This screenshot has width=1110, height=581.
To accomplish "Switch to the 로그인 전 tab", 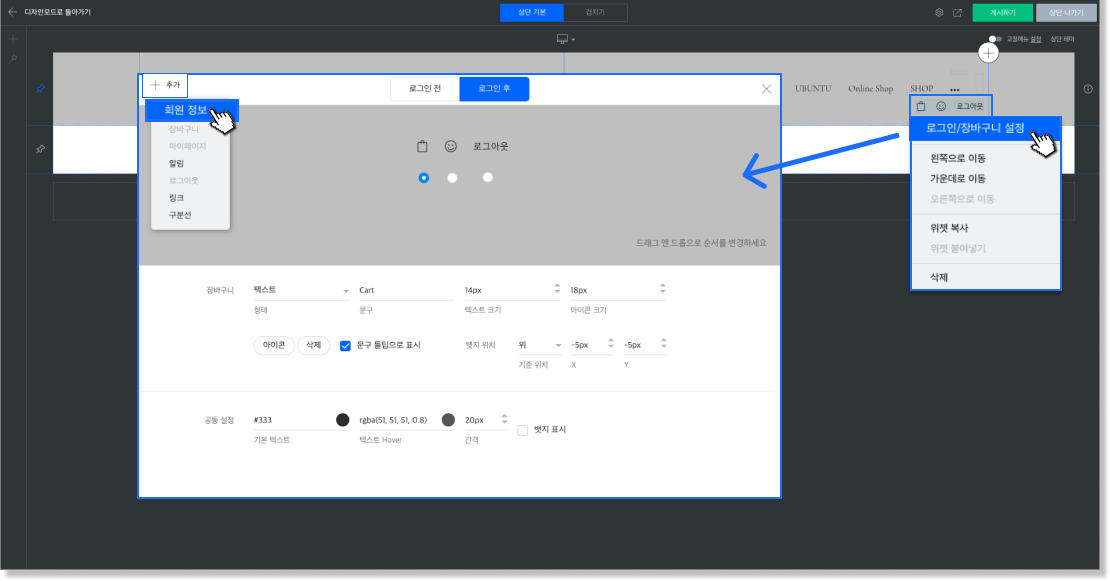I will click(425, 88).
